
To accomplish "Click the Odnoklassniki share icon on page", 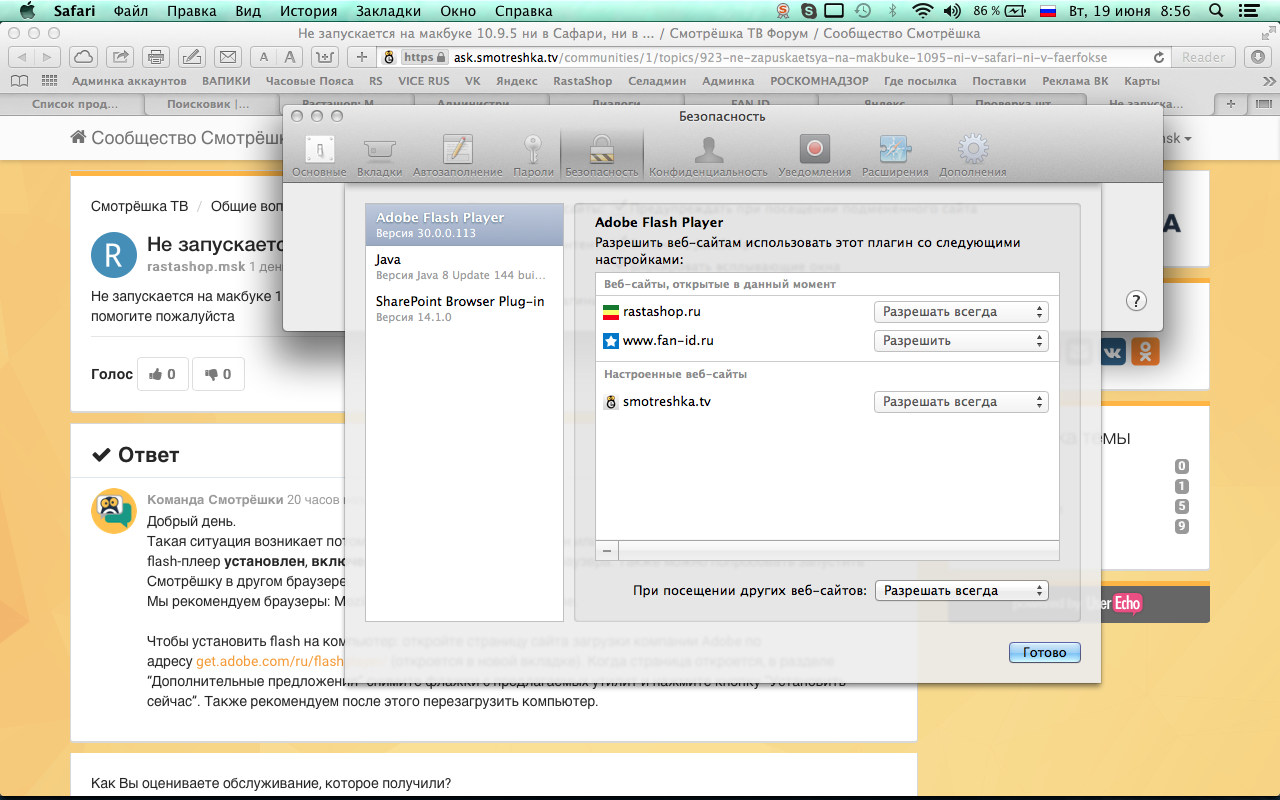I will 1146,351.
